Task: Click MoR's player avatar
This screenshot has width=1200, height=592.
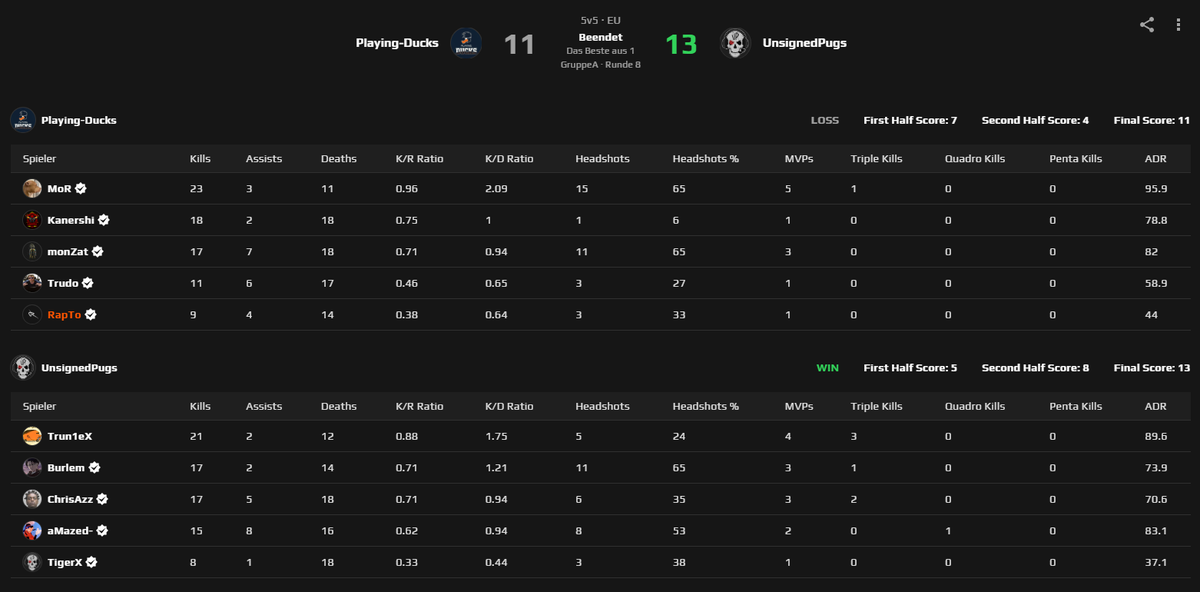Action: point(32,188)
